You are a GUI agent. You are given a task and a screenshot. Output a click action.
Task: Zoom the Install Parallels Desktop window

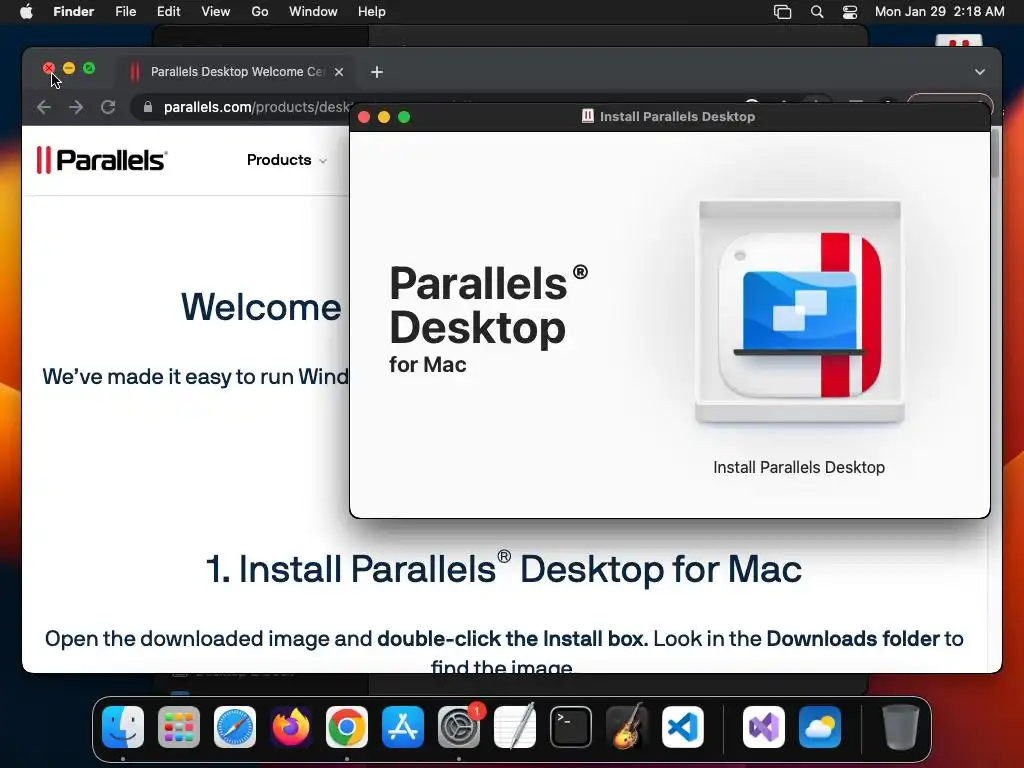(404, 117)
